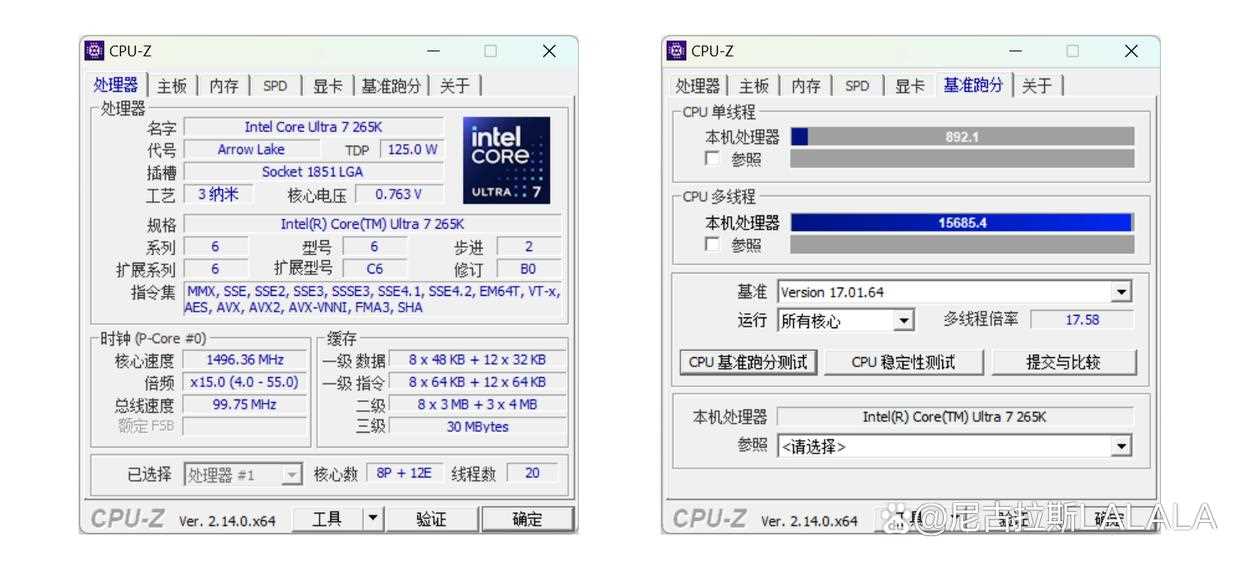Click the 工艺 value 3 纳米
The height and width of the screenshot is (561, 1242).
(x=217, y=194)
